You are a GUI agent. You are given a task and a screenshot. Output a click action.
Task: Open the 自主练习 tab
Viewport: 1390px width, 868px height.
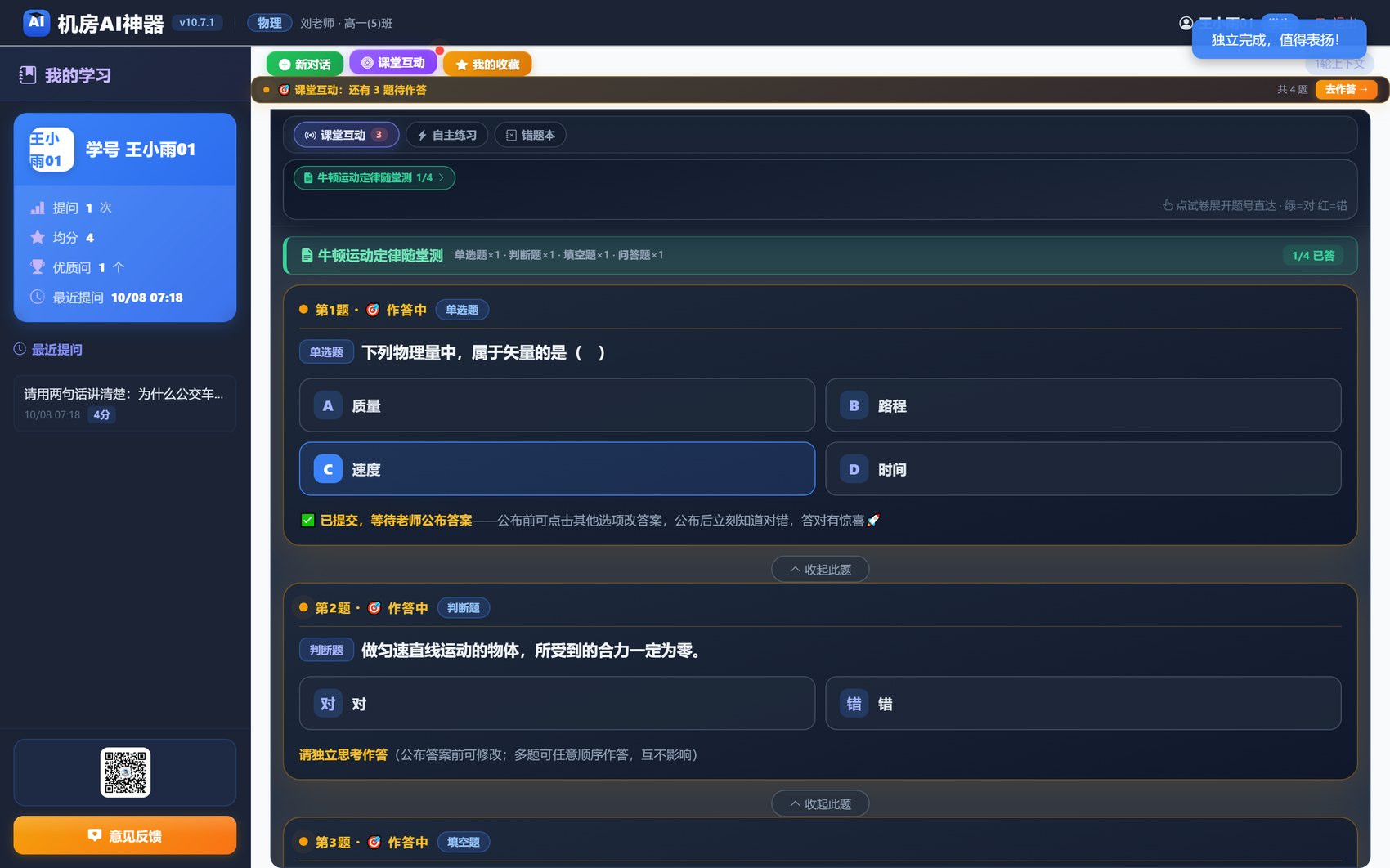tap(446, 135)
